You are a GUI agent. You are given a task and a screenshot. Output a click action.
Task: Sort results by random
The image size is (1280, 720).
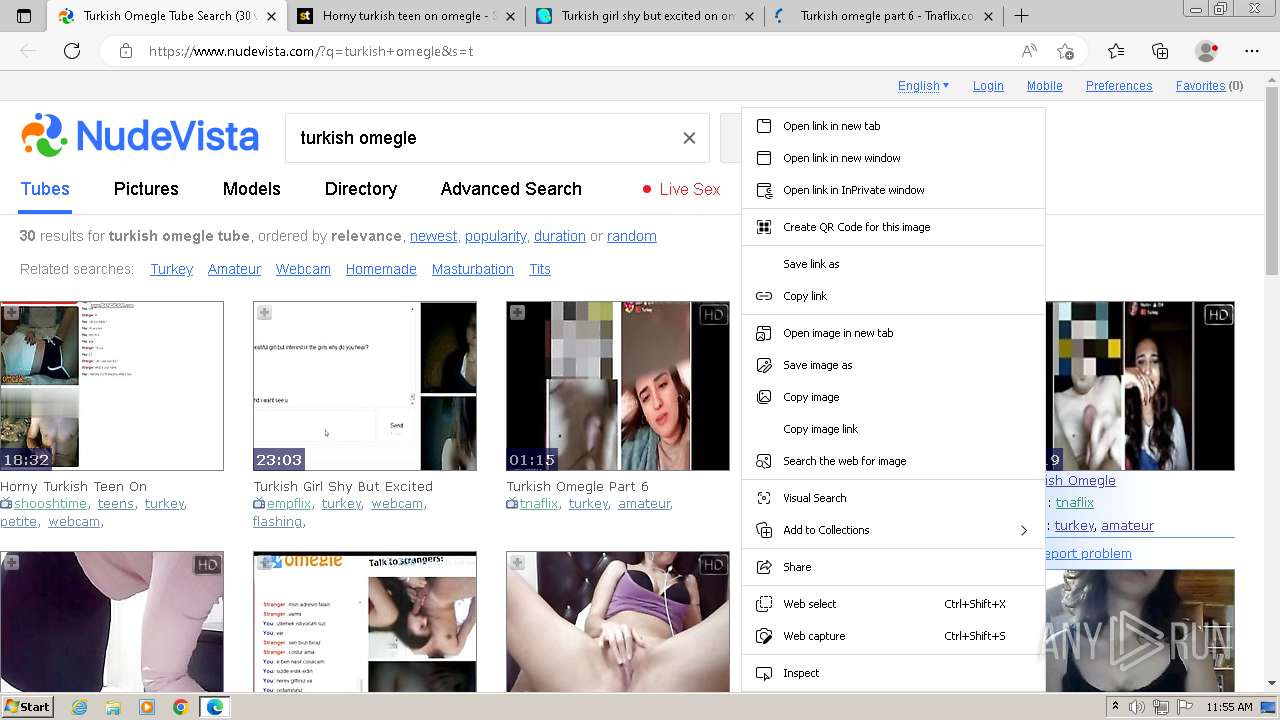pos(632,236)
